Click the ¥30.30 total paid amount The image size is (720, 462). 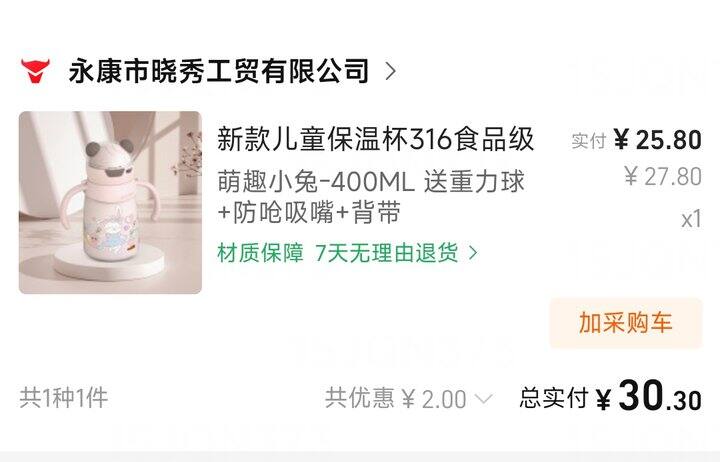(x=649, y=396)
